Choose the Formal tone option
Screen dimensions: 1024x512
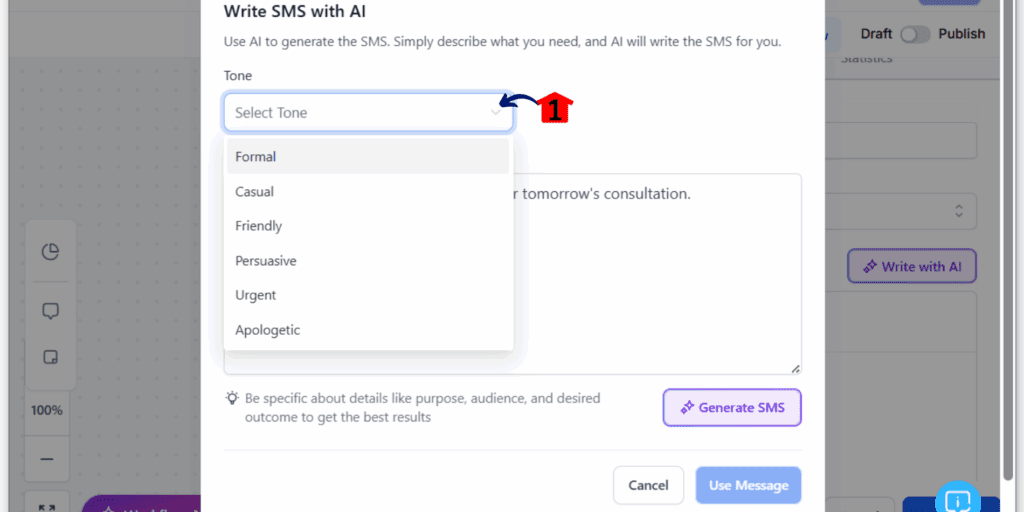coord(368,157)
